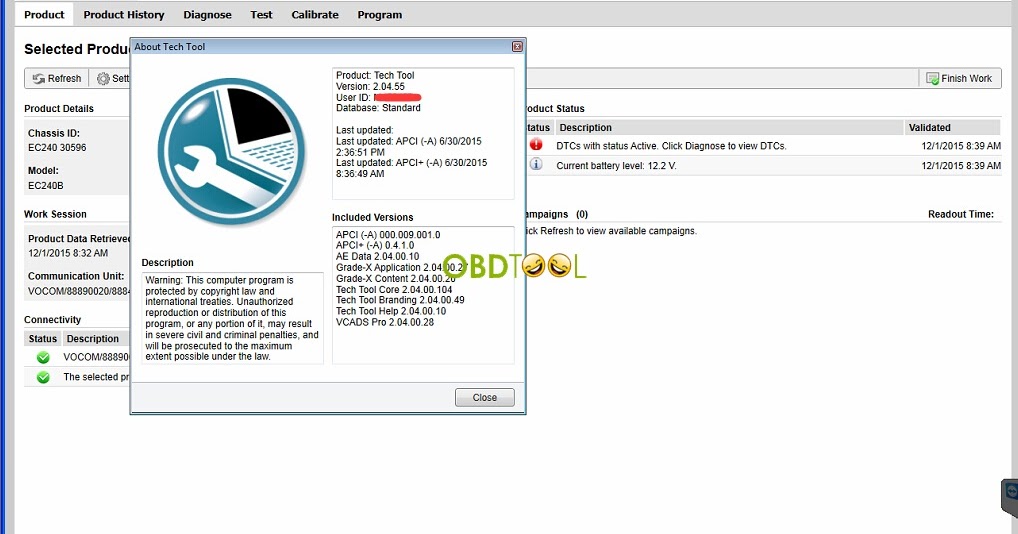Click 'Readout Time:' label

(x=961, y=214)
